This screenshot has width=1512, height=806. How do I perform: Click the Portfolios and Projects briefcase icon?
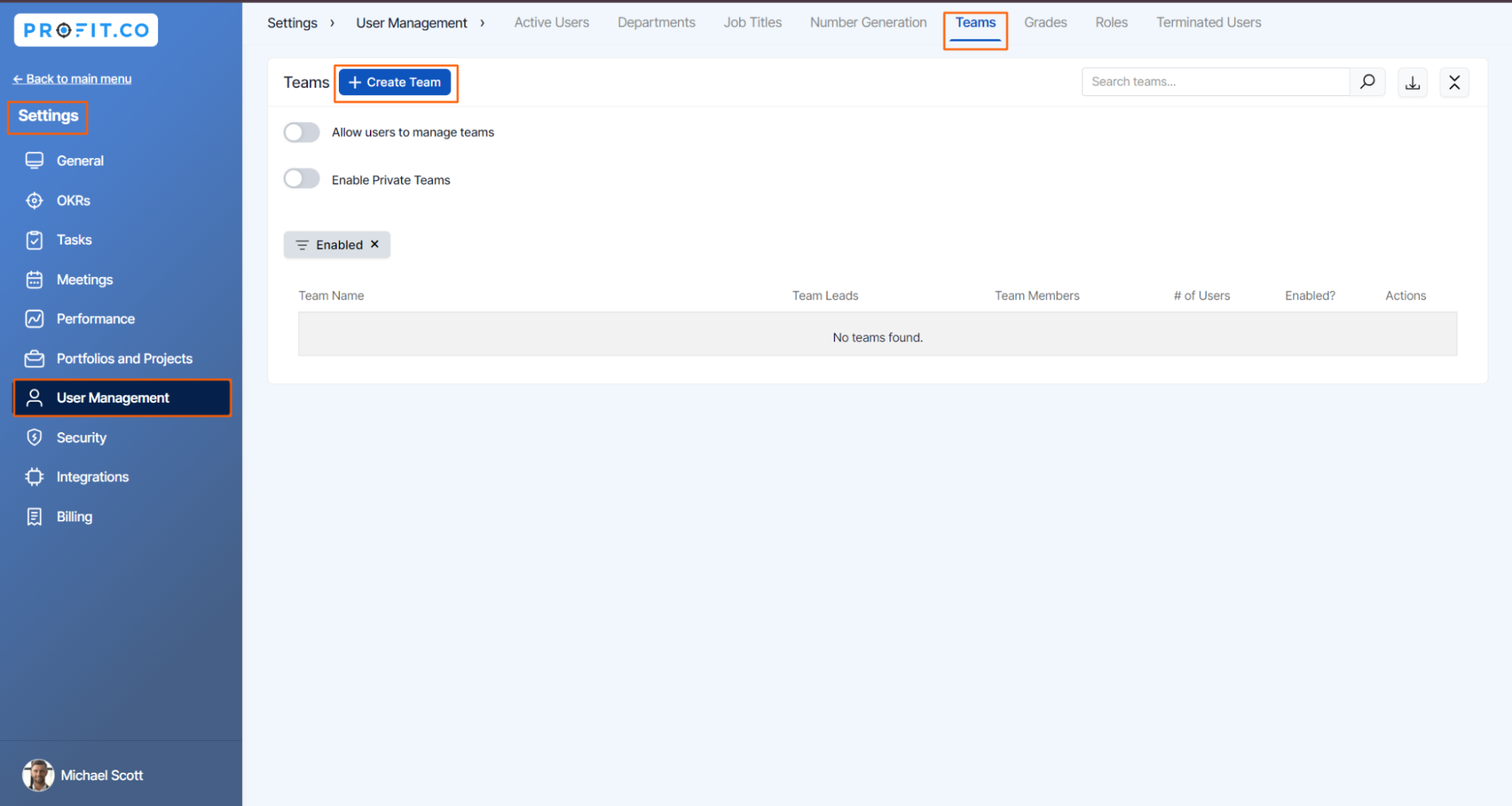click(x=34, y=359)
